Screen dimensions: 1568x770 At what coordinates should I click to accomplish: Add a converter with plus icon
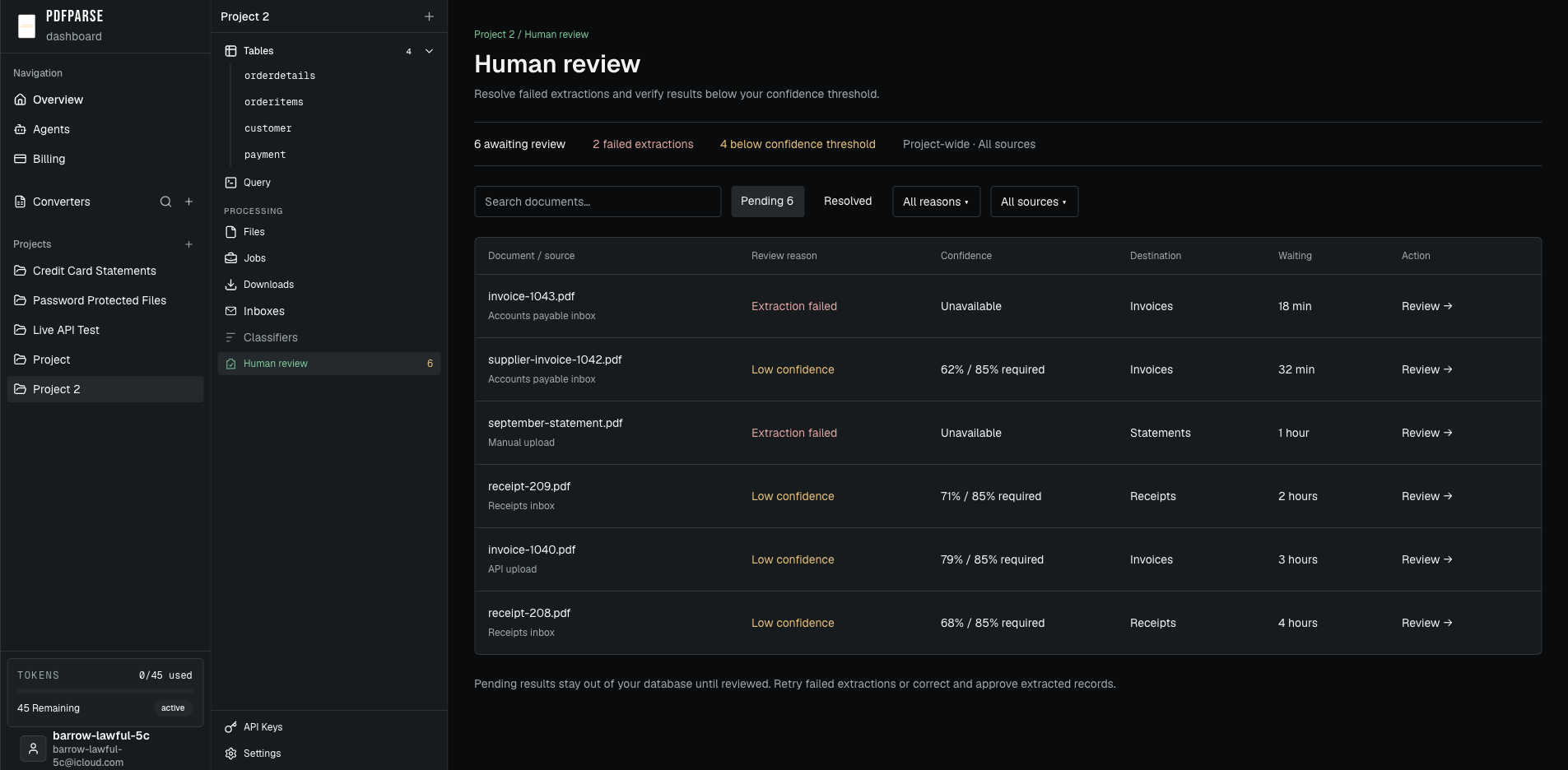[188, 202]
